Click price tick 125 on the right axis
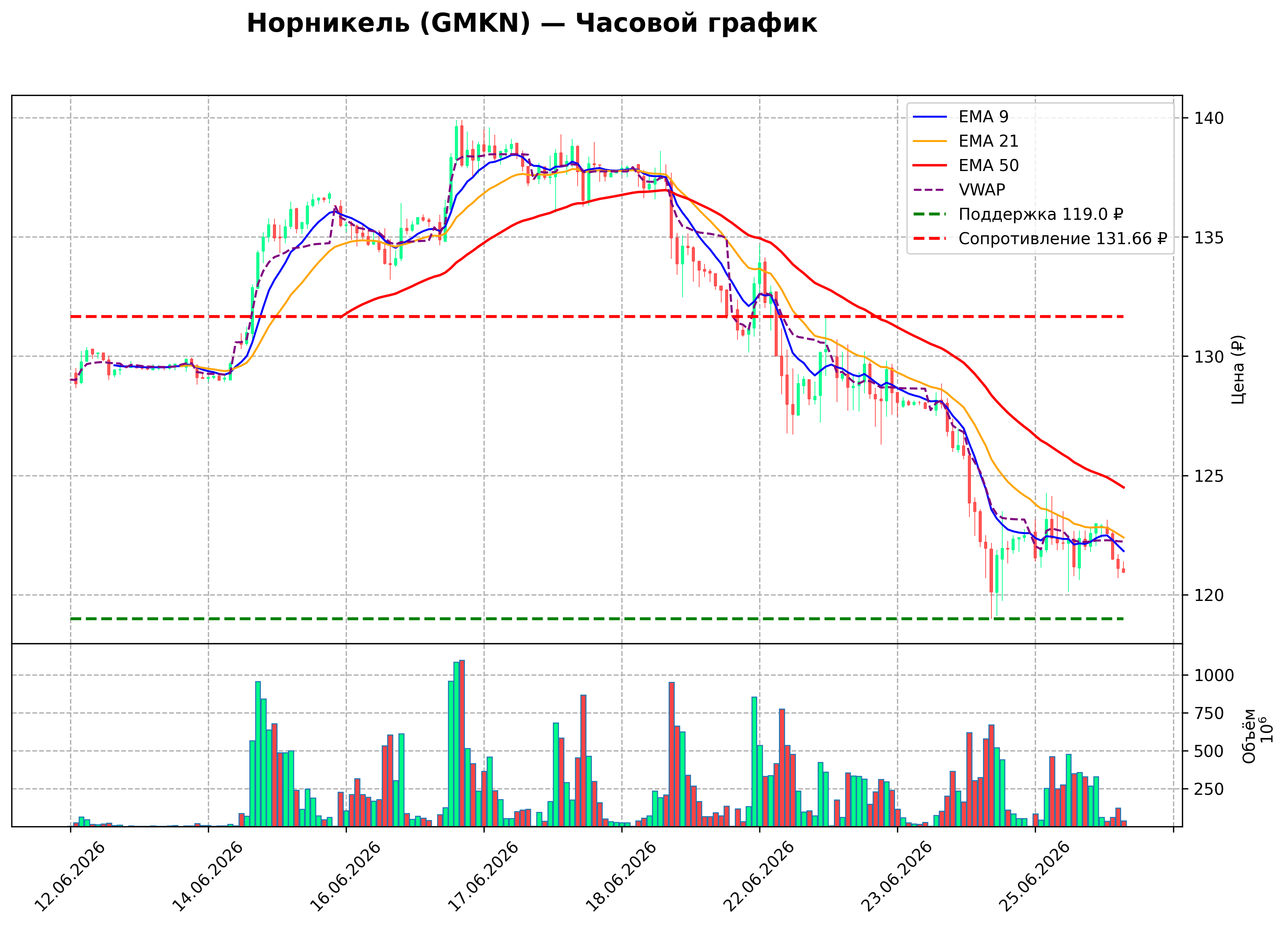1288x926 pixels. click(x=1209, y=476)
